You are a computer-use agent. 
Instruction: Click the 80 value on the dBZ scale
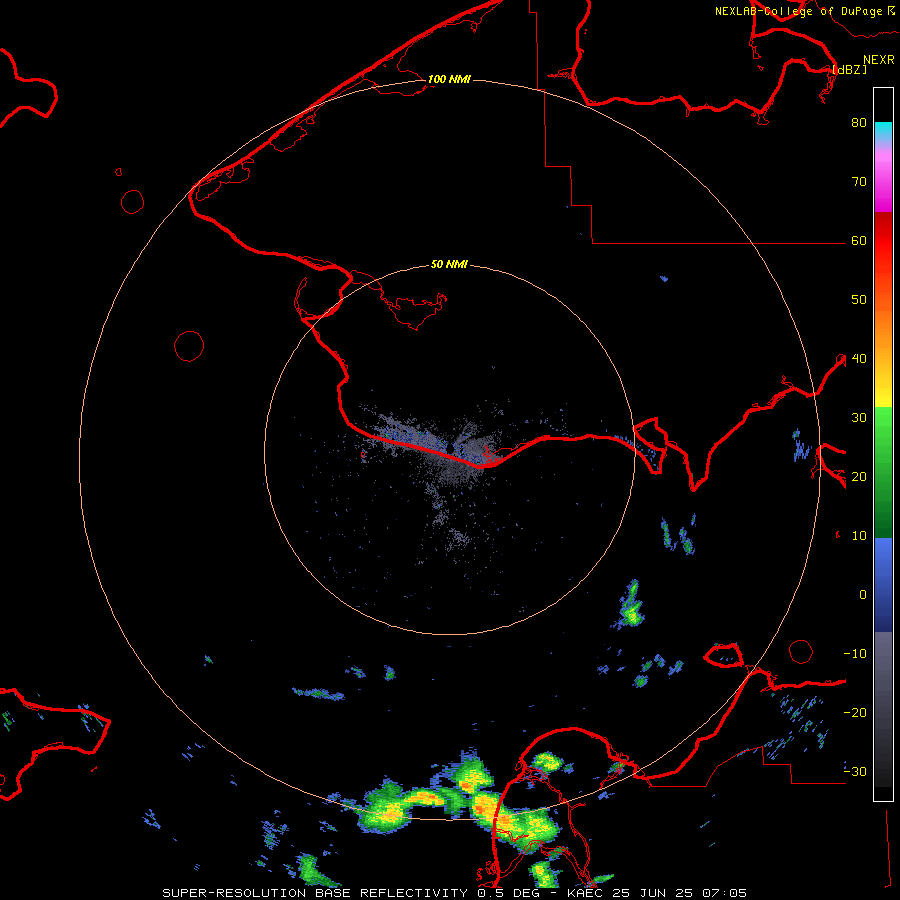859,123
